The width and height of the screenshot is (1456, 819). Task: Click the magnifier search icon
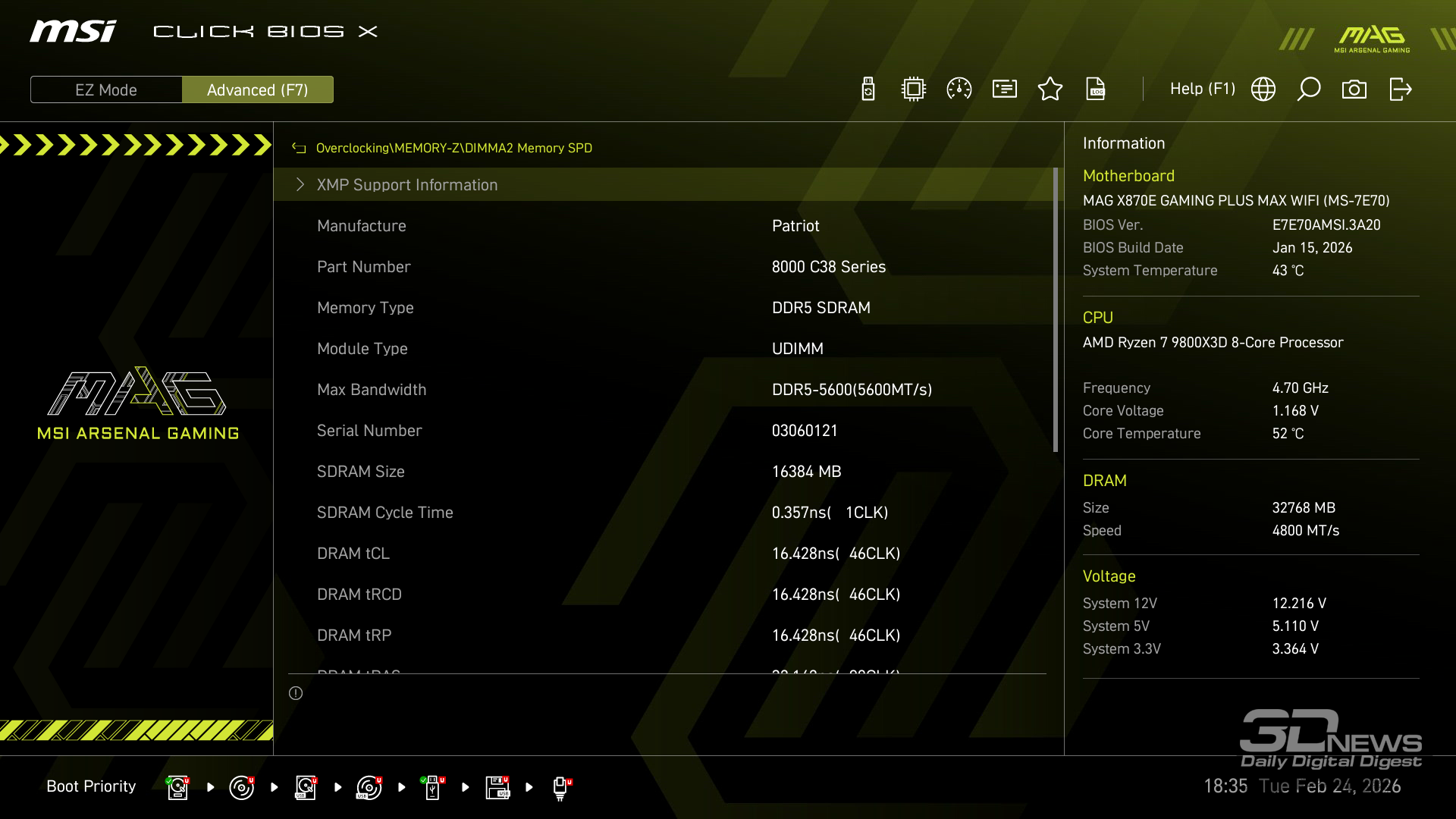1309,89
